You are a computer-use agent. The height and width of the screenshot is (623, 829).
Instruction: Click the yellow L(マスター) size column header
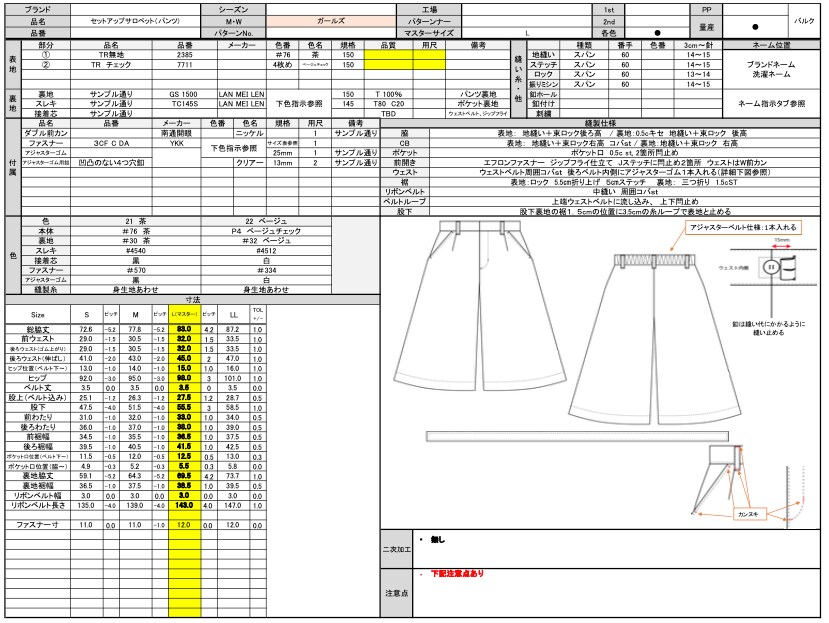(x=185, y=315)
